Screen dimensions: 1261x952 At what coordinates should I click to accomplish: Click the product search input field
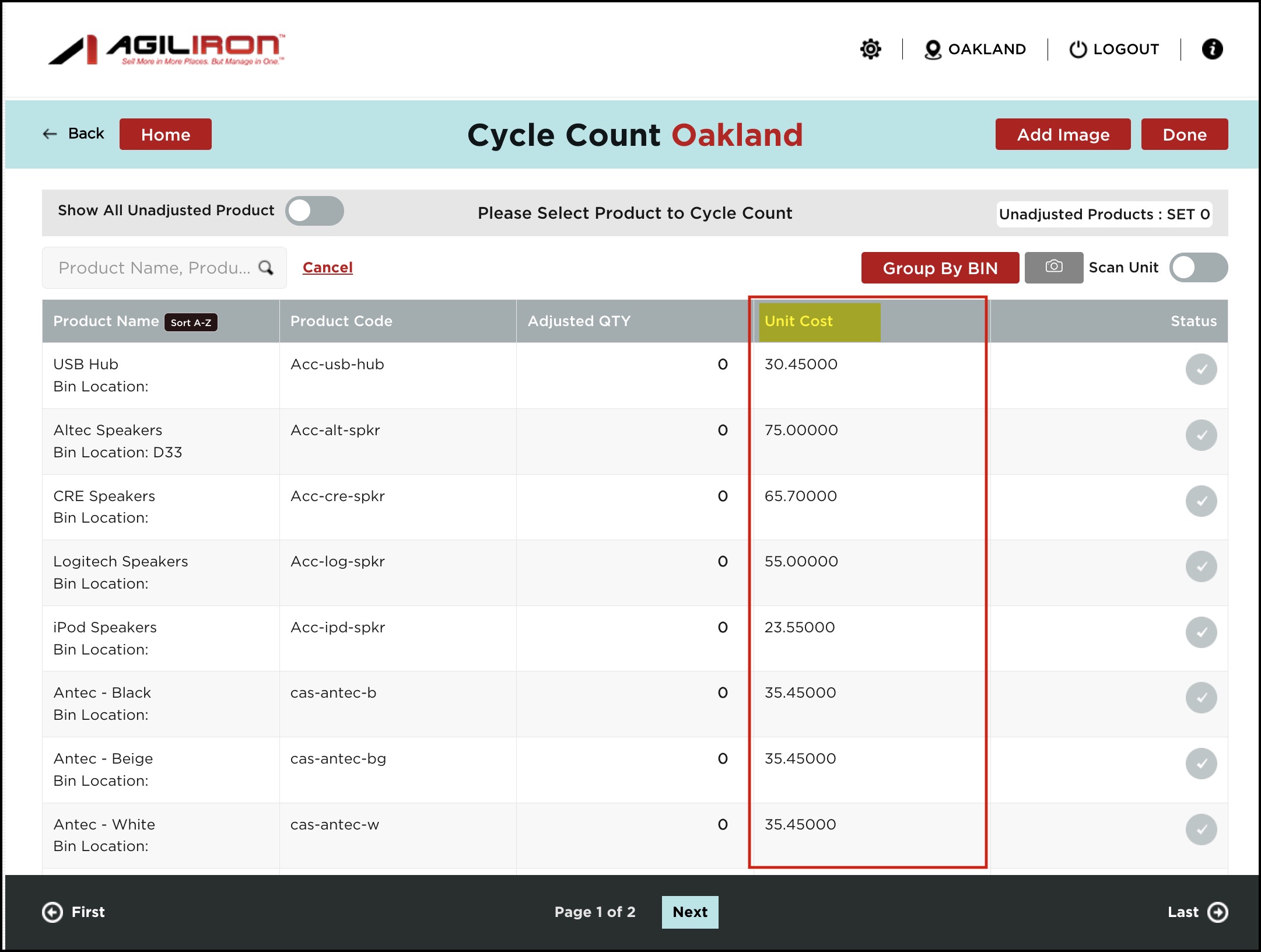[x=154, y=268]
